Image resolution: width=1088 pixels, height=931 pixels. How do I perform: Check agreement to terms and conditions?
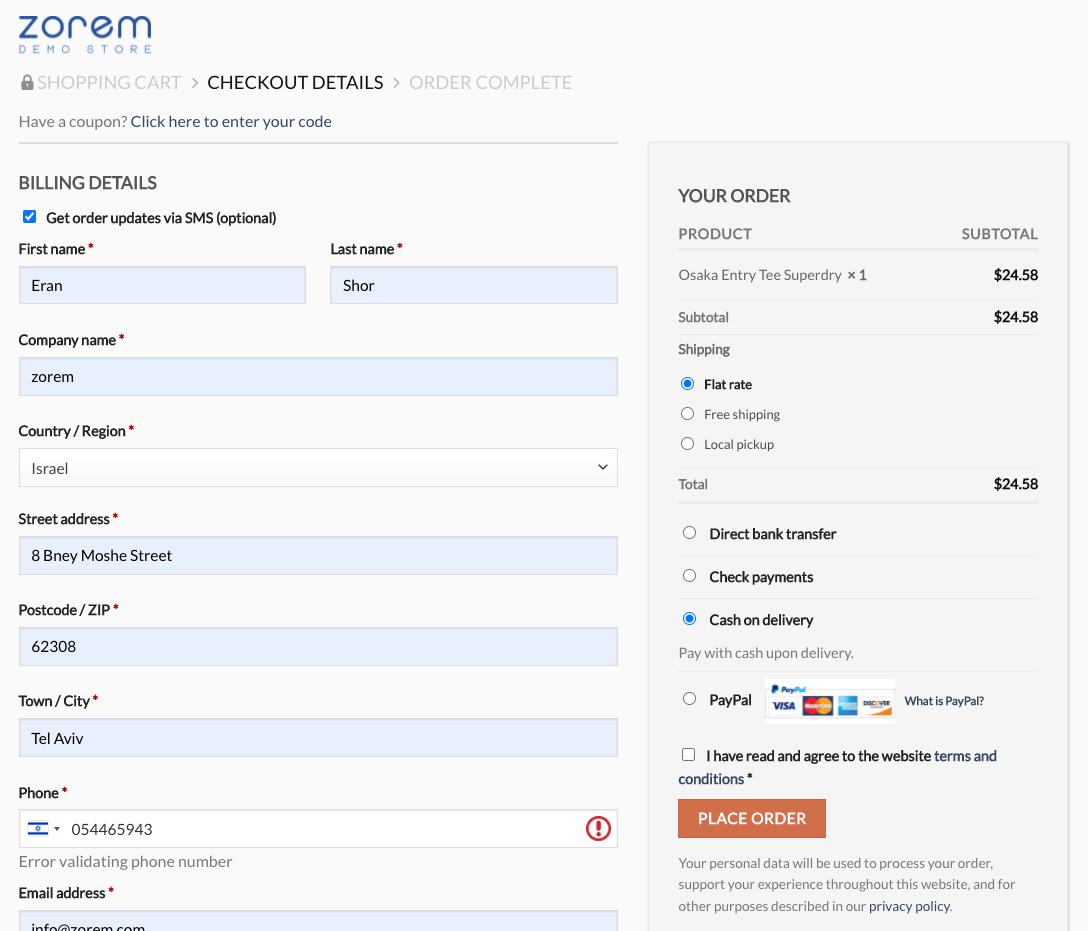(688, 754)
